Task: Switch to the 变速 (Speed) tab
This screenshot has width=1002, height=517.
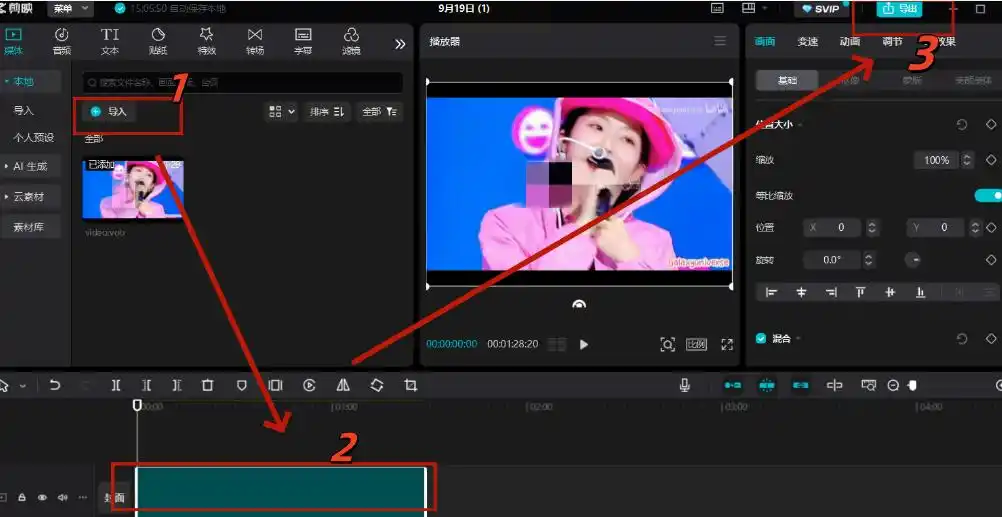Action: pos(807,42)
